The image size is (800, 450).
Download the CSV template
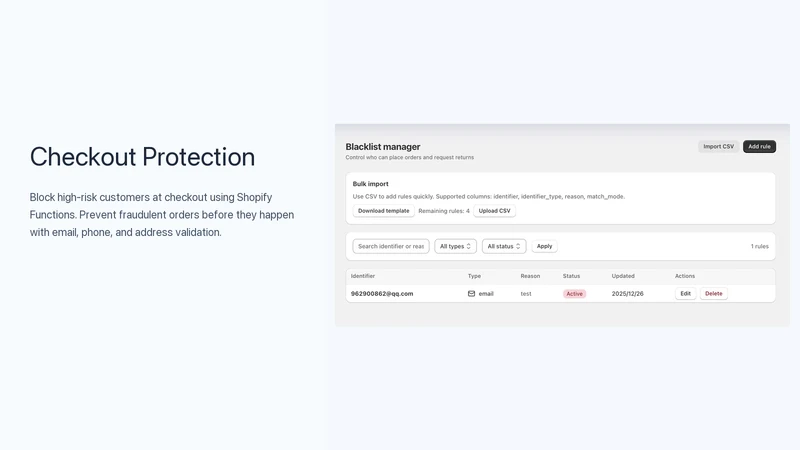384,211
